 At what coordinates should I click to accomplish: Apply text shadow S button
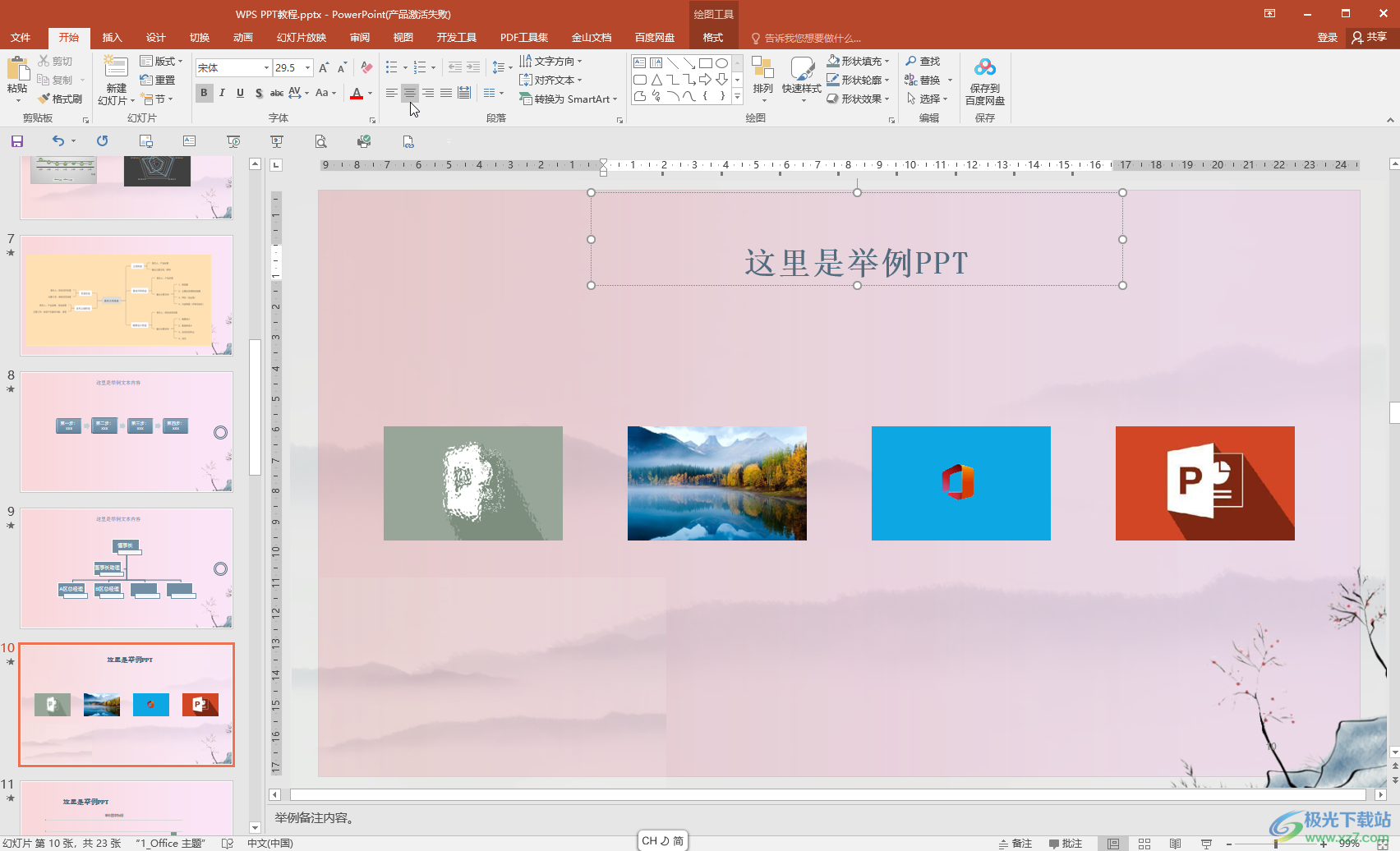(259, 93)
